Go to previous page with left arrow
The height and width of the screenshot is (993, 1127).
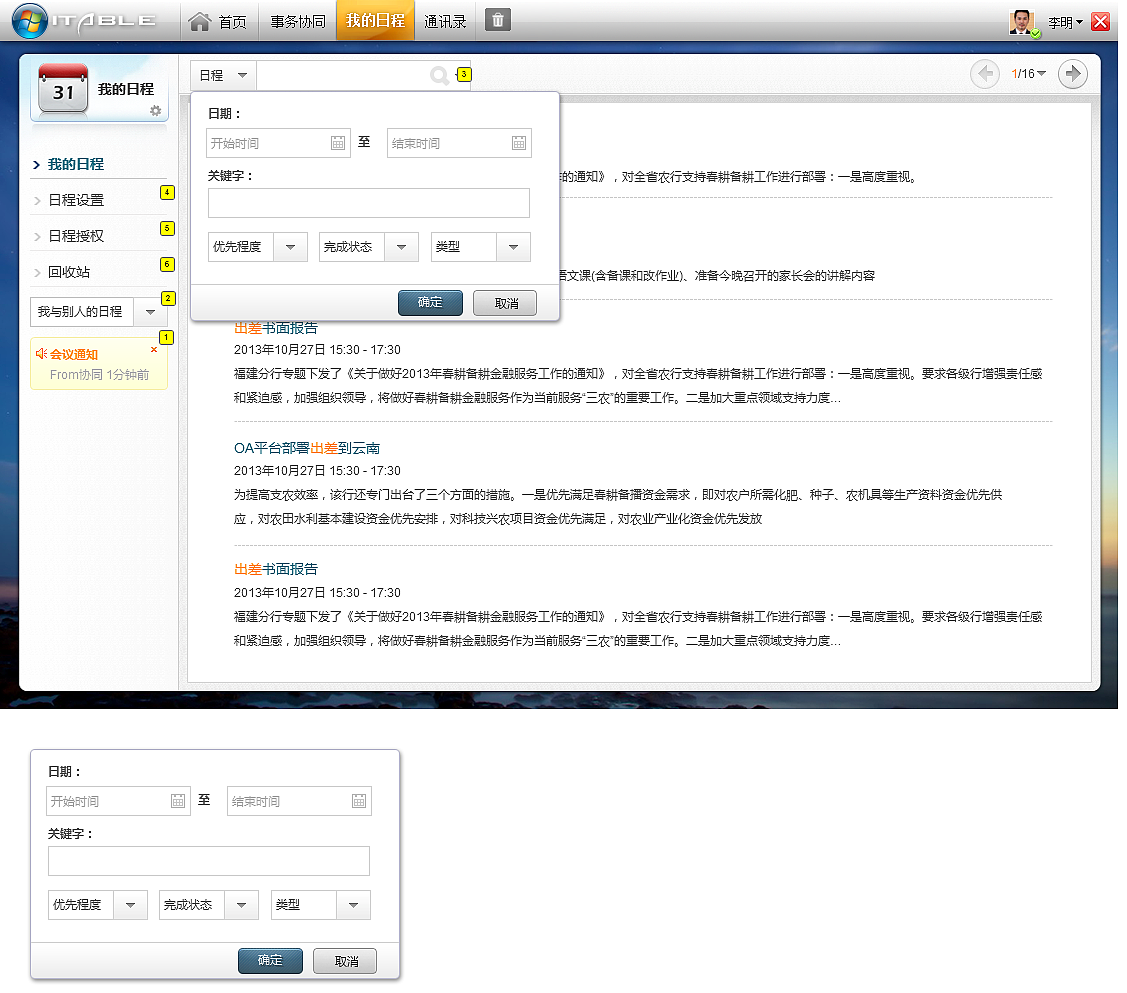tap(985, 74)
